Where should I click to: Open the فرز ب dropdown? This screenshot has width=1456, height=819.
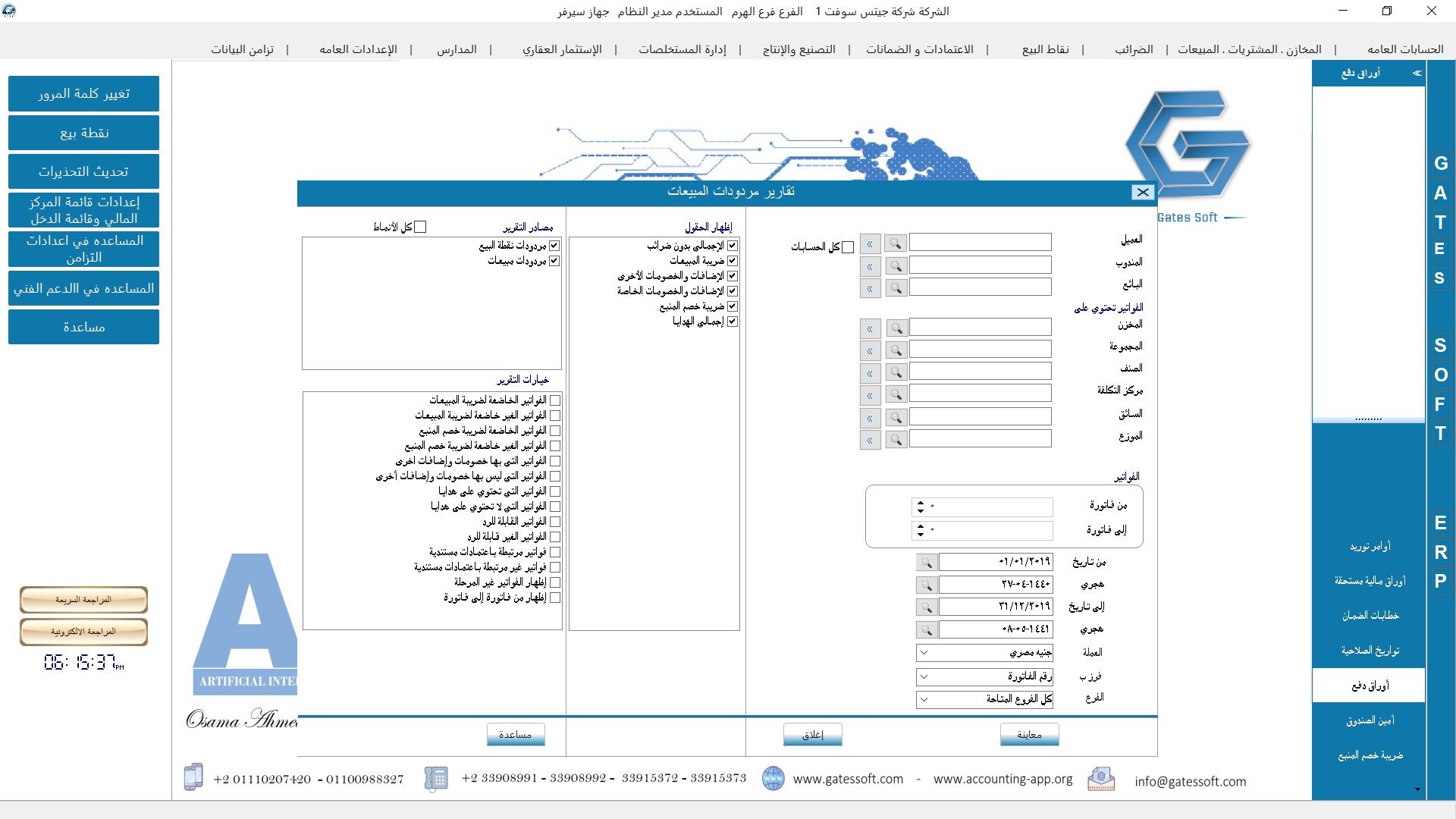[x=924, y=676]
